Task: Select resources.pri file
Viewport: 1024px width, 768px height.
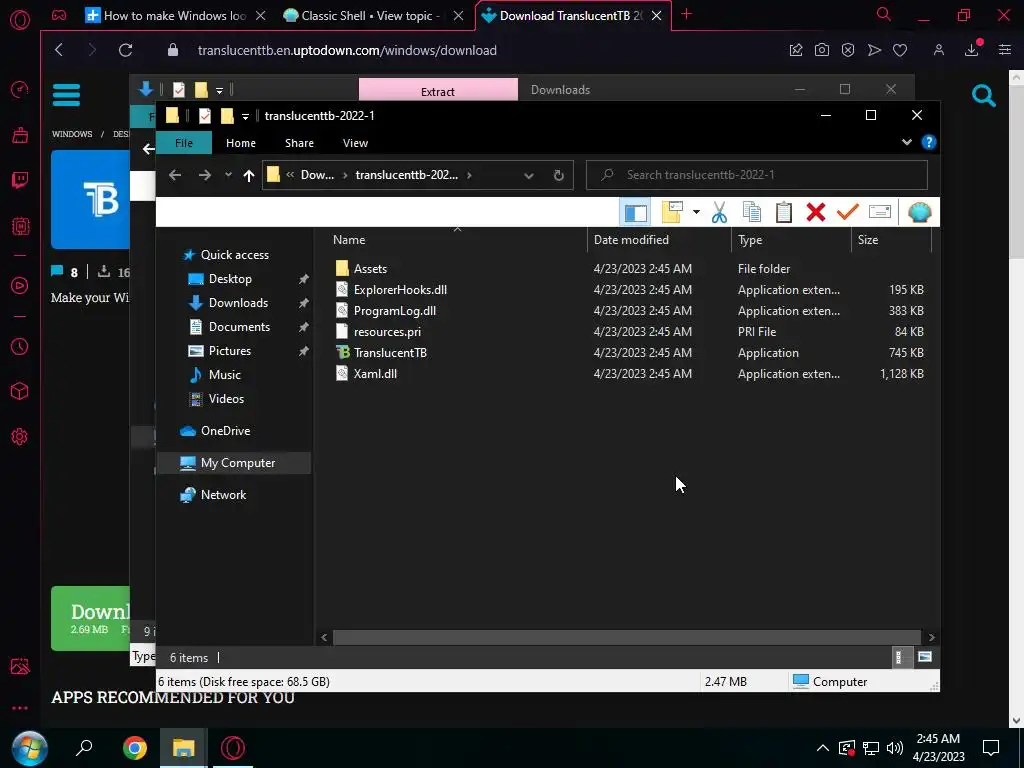Action: tap(387, 331)
